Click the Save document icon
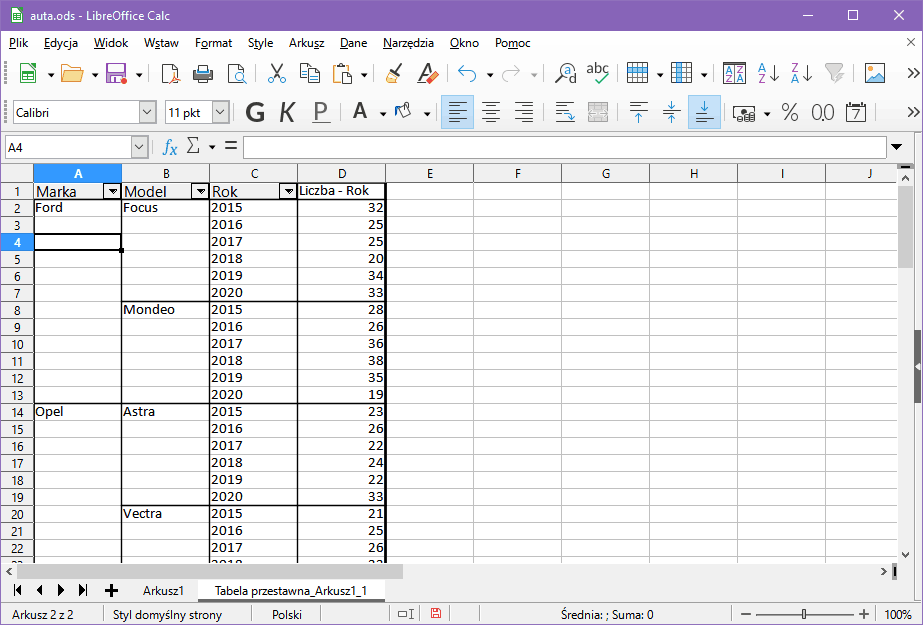923x625 pixels. point(115,74)
